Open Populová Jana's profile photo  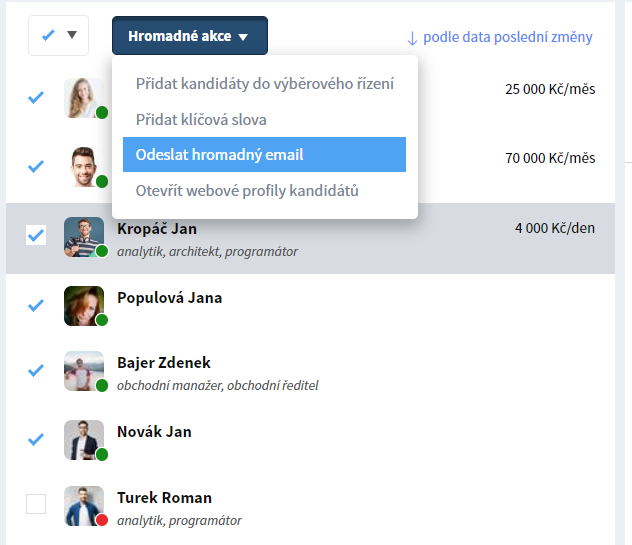[x=84, y=306]
